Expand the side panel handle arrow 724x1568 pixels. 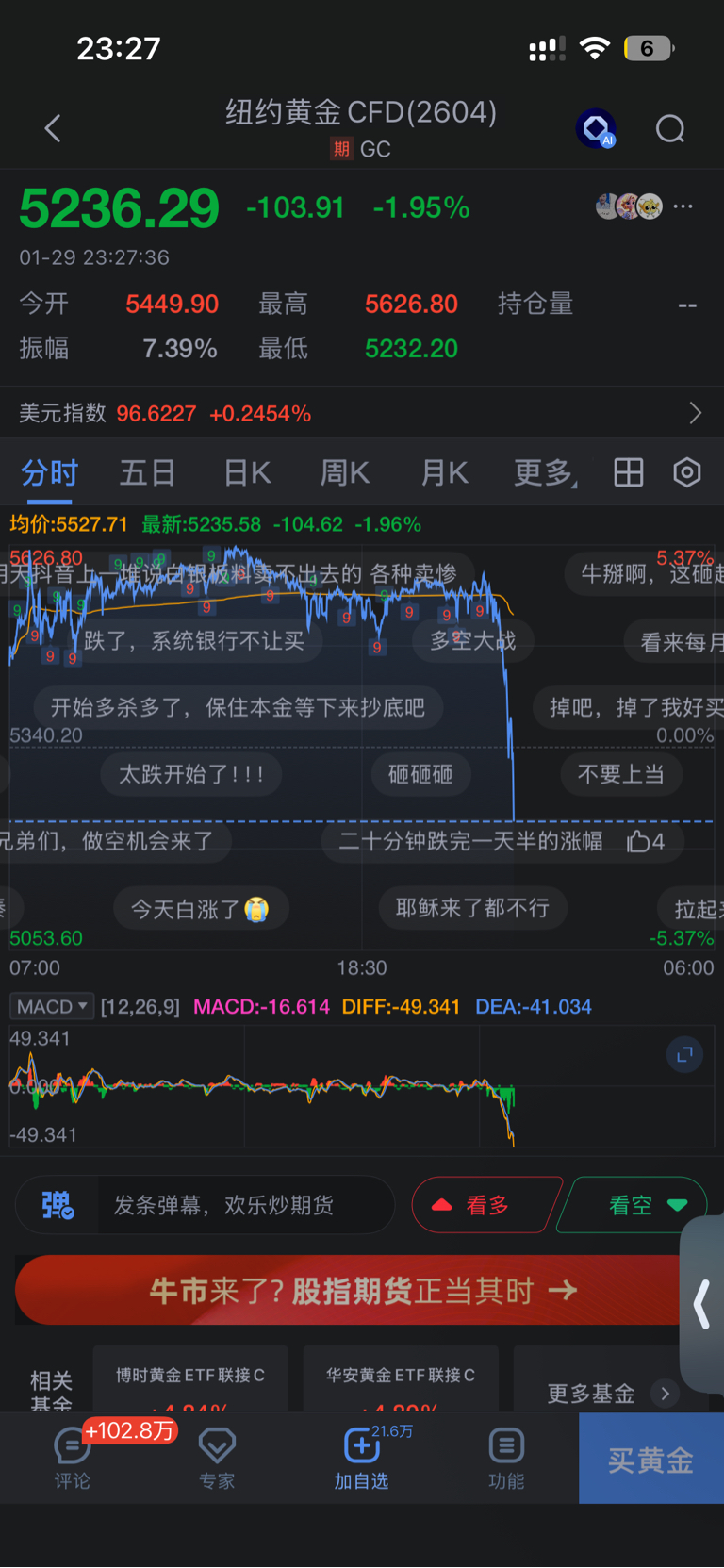(x=701, y=1304)
